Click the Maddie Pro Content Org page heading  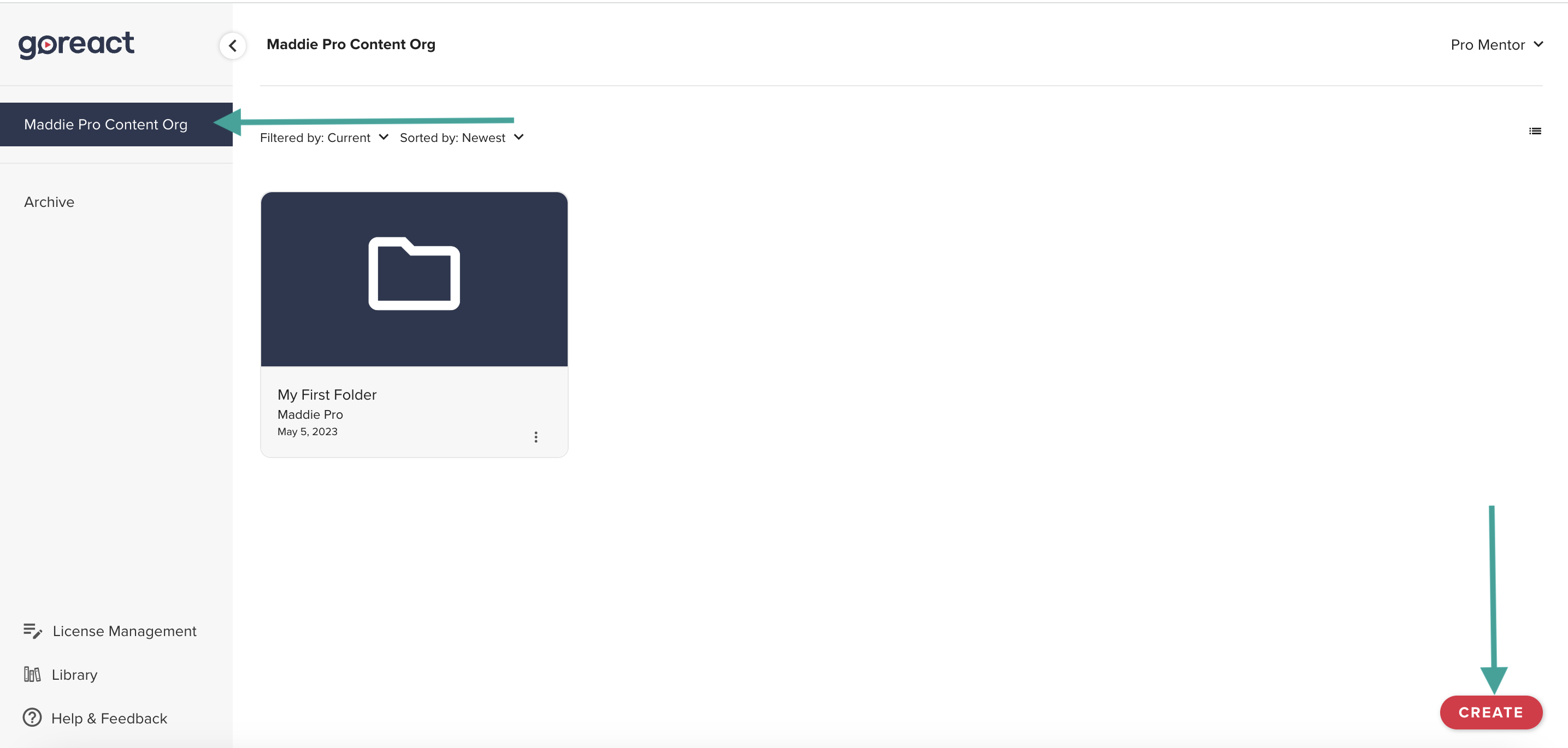pyautogui.click(x=351, y=44)
